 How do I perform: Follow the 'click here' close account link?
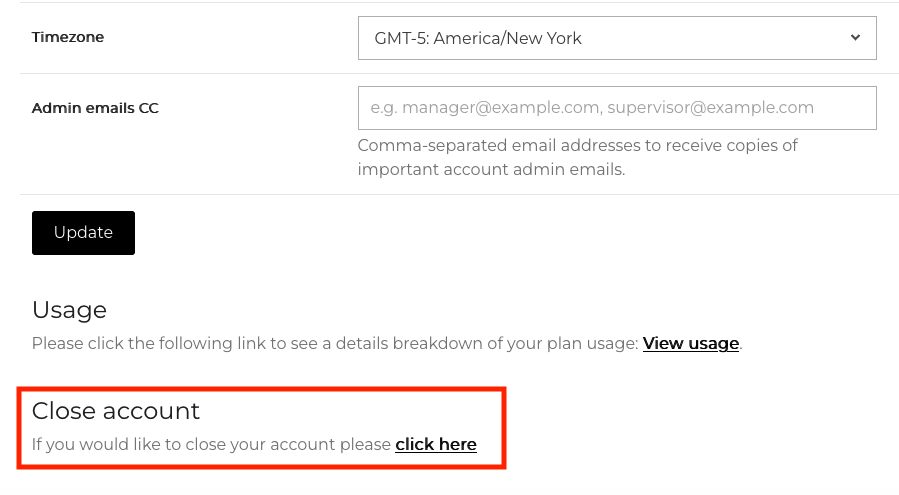(x=436, y=444)
